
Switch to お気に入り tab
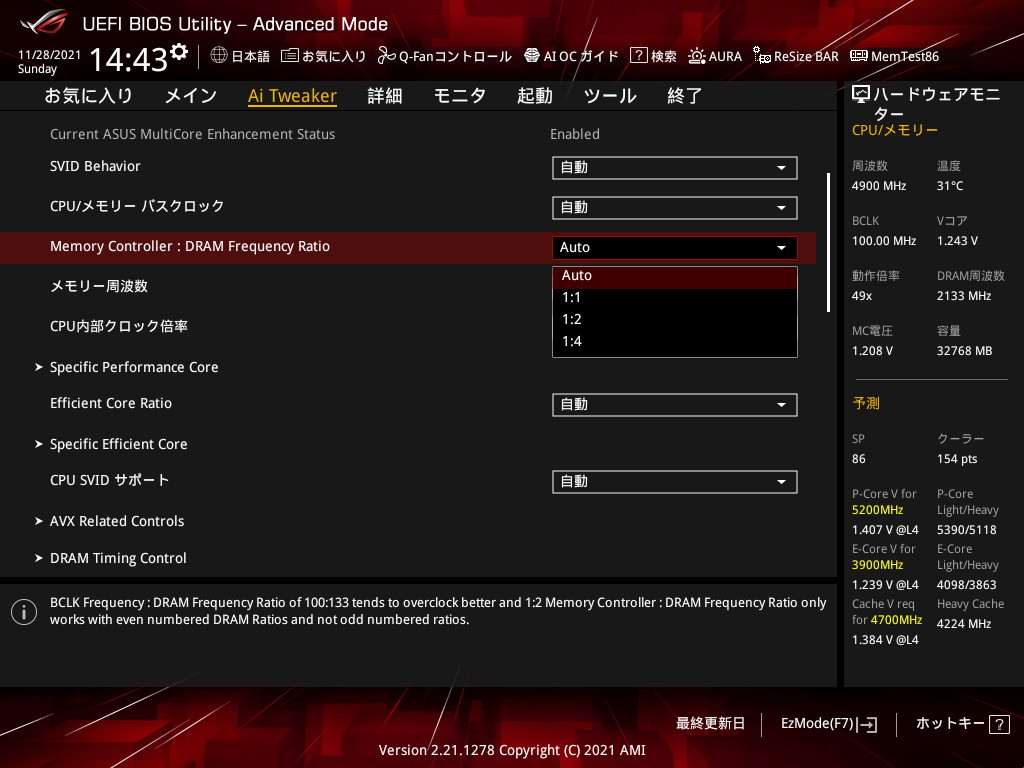89,96
